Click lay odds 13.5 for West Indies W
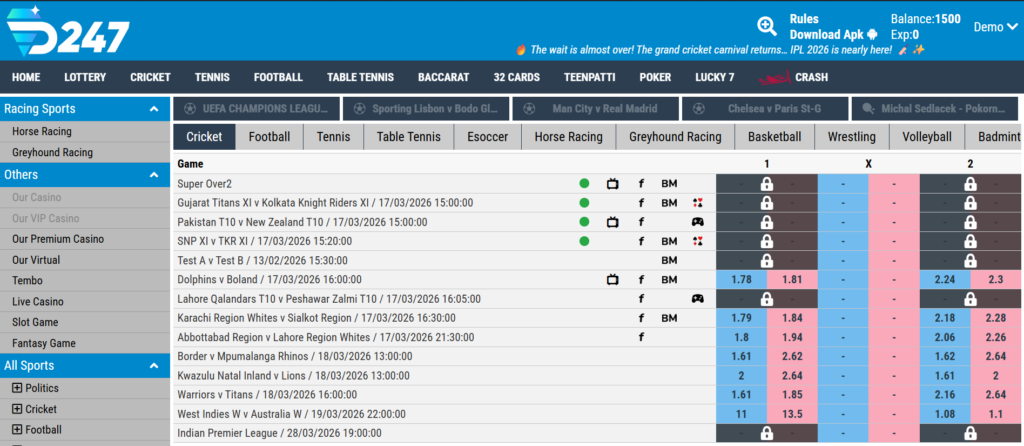The width and height of the screenshot is (1024, 446). [792, 414]
